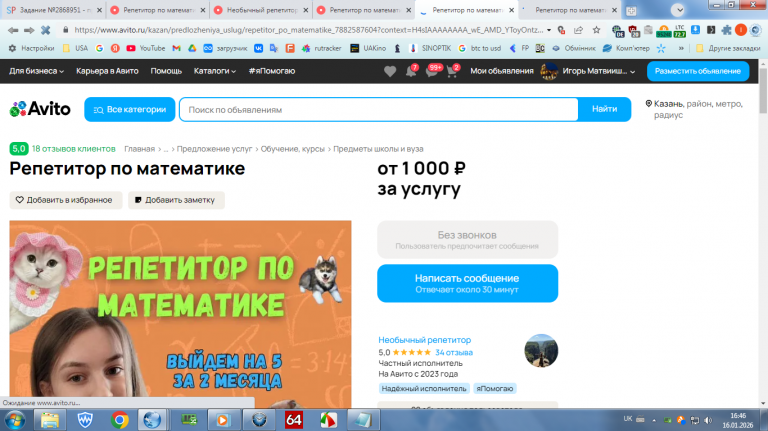This screenshot has width=768, height=431.
Task: Open the YouTube bookmark
Action: pos(145,48)
